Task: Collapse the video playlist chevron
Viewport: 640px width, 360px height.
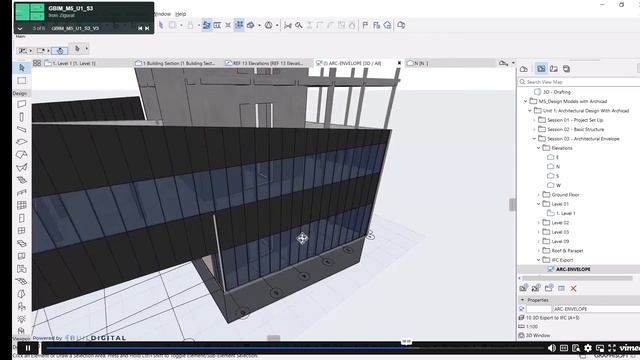Action: tap(20, 28)
